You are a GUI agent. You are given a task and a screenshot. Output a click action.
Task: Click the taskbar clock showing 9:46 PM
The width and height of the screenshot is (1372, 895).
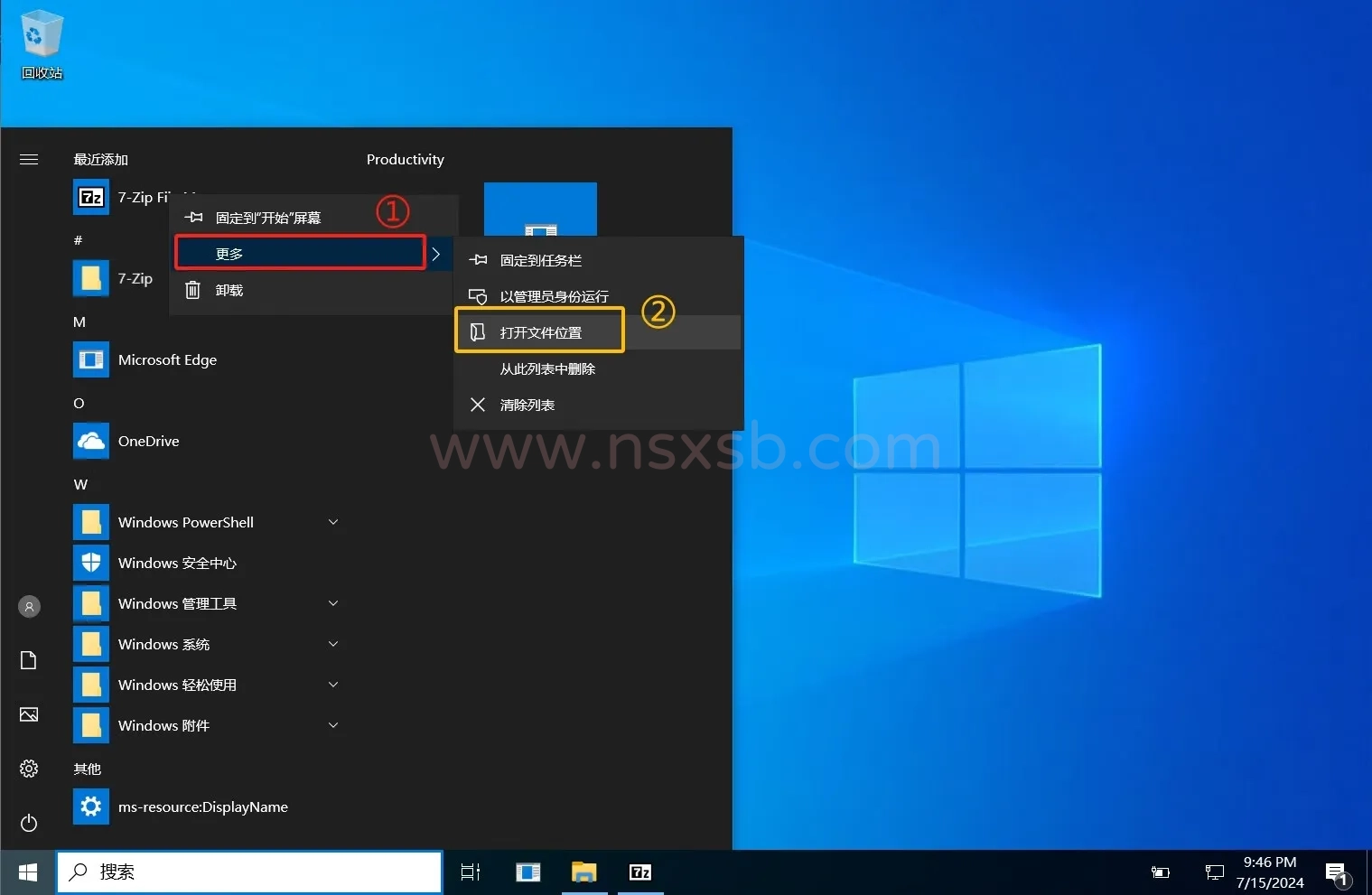pyautogui.click(x=1270, y=872)
